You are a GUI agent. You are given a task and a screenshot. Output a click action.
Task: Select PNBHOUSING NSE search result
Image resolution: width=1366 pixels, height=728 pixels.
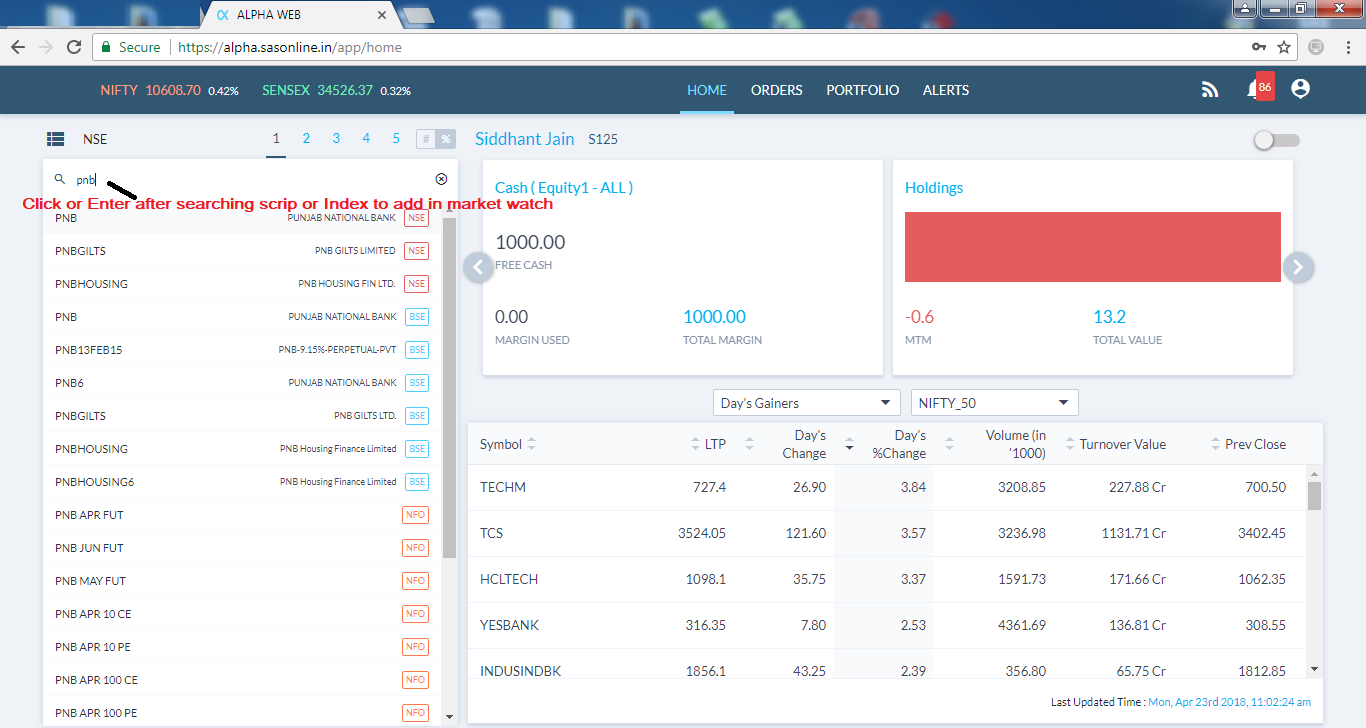[x=242, y=283]
